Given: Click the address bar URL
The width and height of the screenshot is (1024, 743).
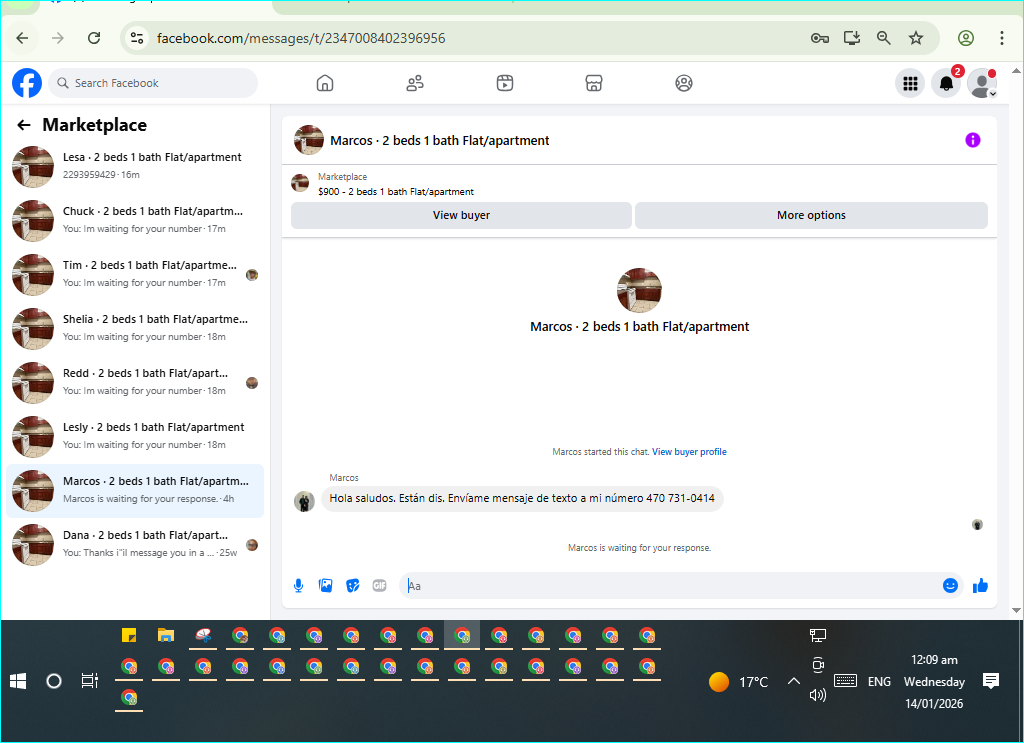Looking at the screenshot, I should [301, 38].
